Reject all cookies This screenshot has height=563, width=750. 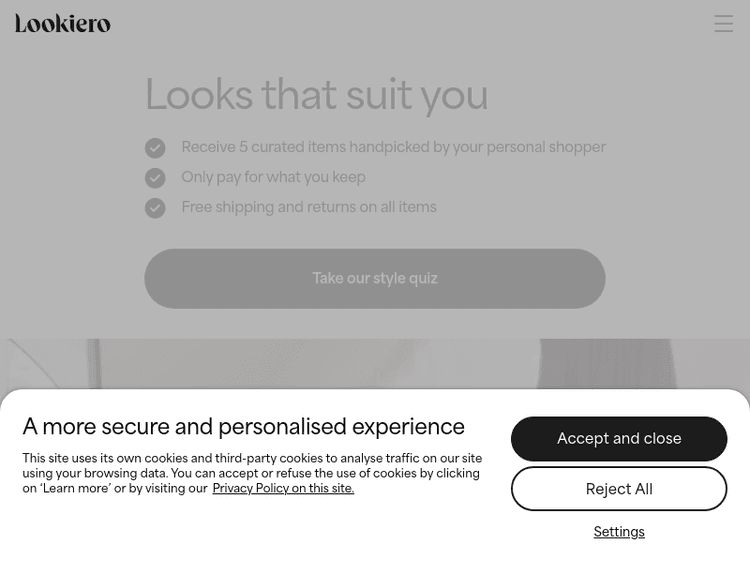point(618,489)
